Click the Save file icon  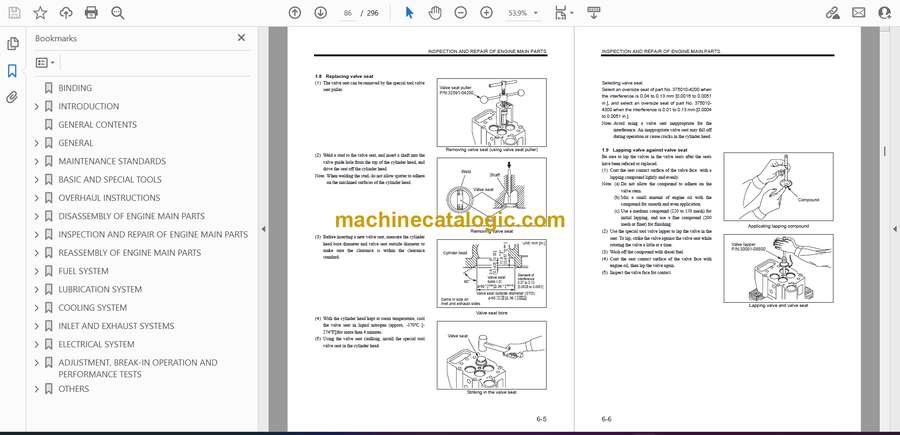[14, 13]
